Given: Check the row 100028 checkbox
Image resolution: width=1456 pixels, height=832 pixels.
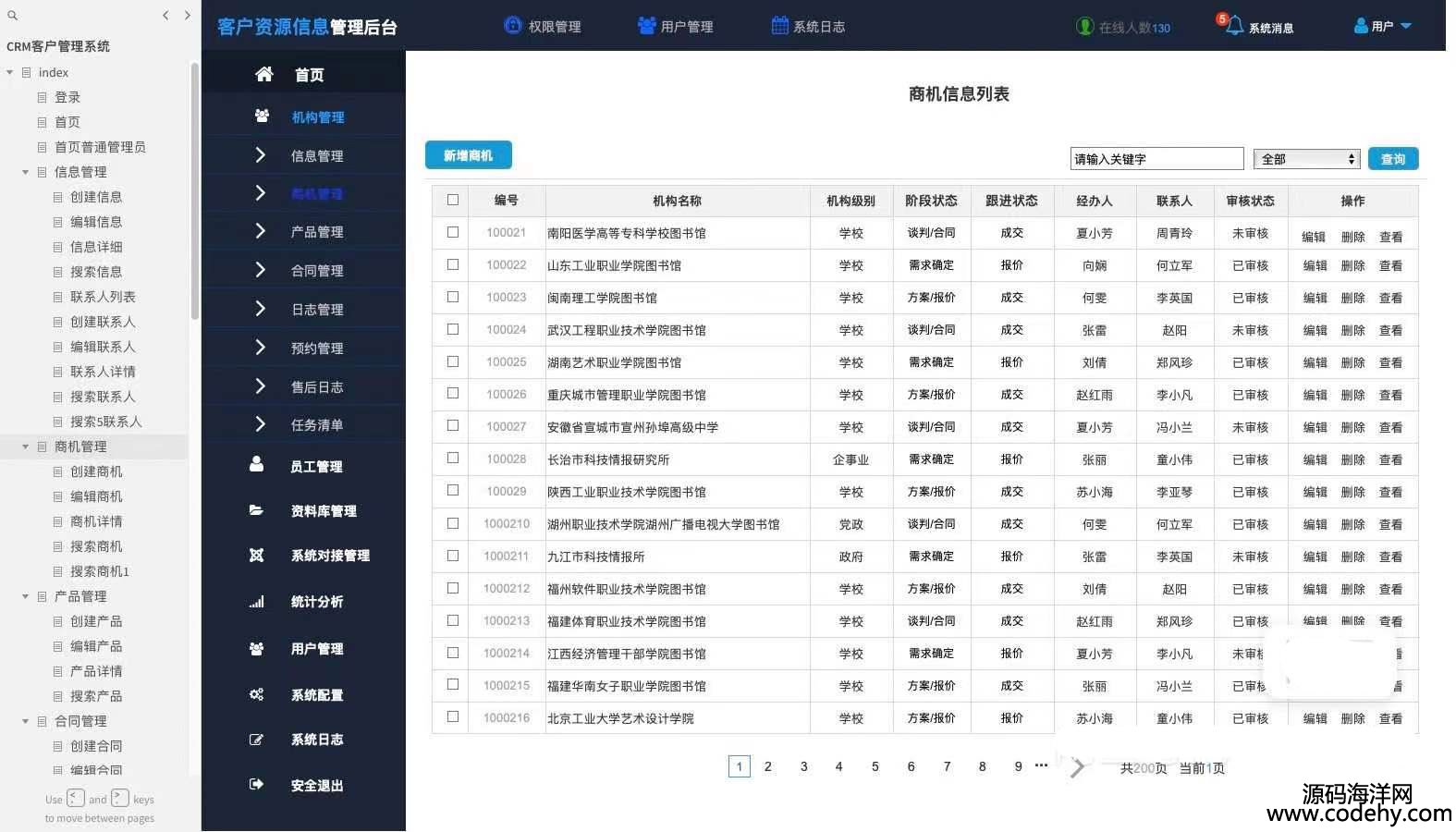Looking at the screenshot, I should (x=453, y=458).
